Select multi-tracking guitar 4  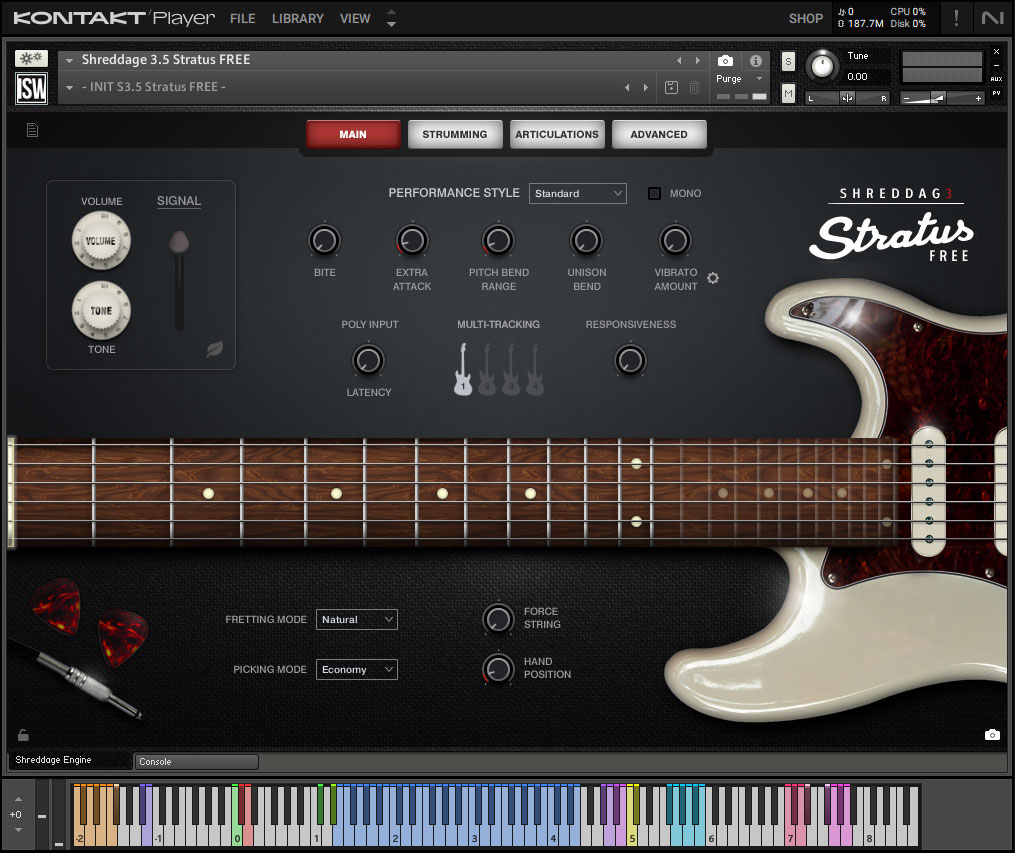click(x=535, y=369)
